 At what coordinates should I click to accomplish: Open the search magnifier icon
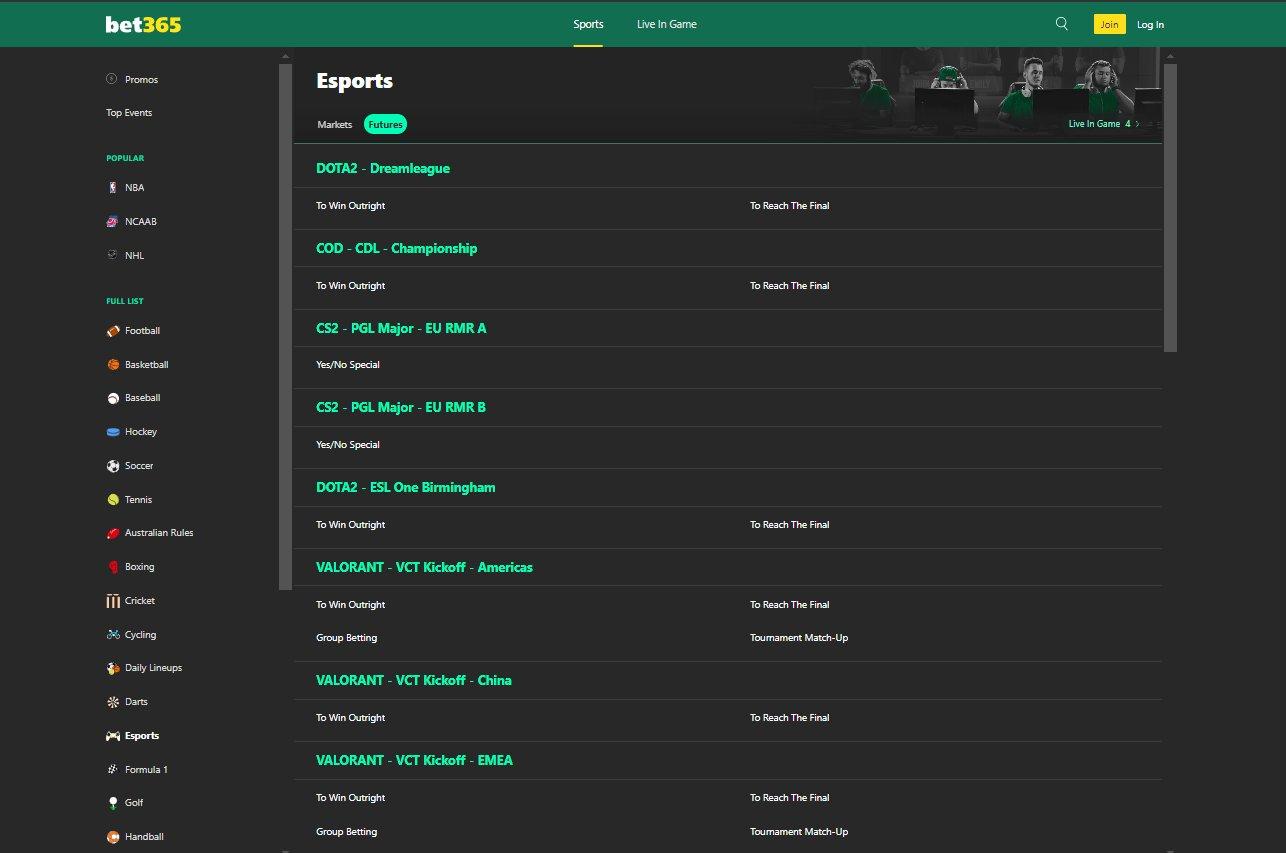pyautogui.click(x=1062, y=24)
